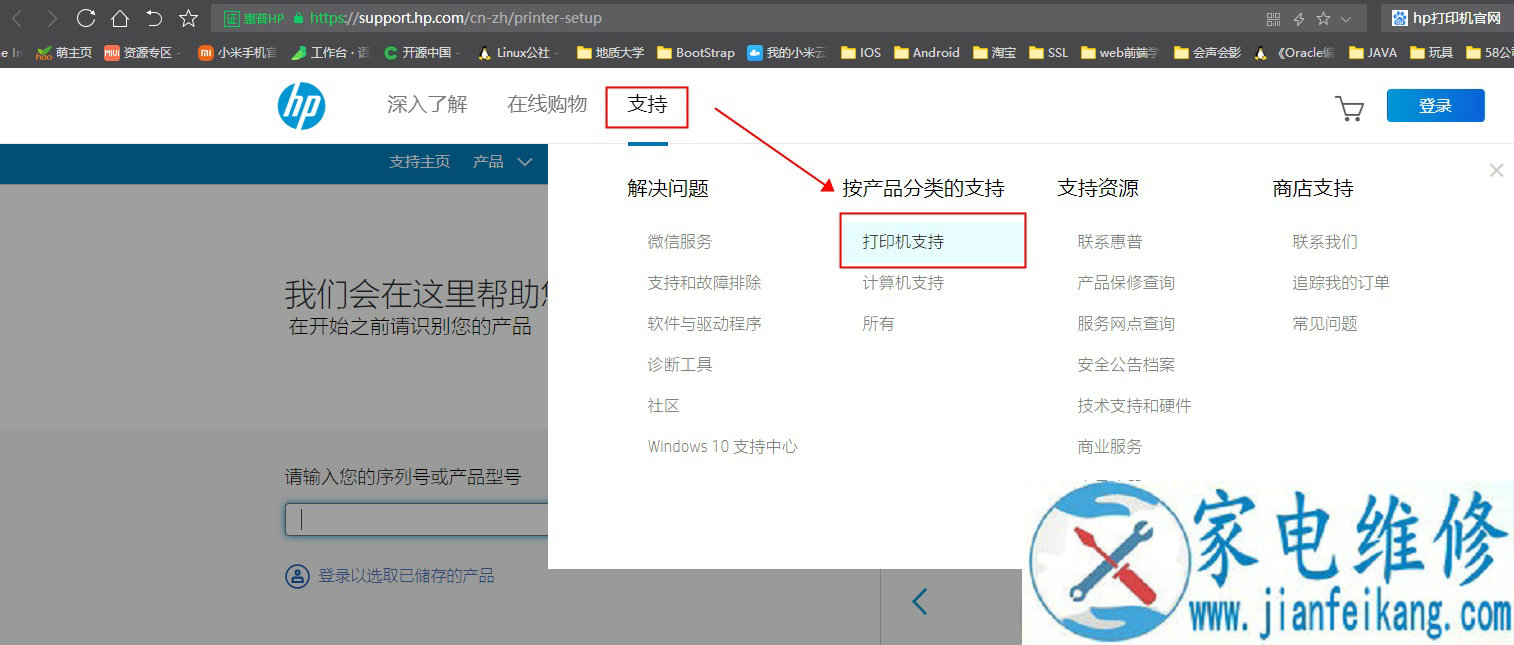Open the JAVA bookmark folder
The image size is (1514, 645).
coord(1373,53)
